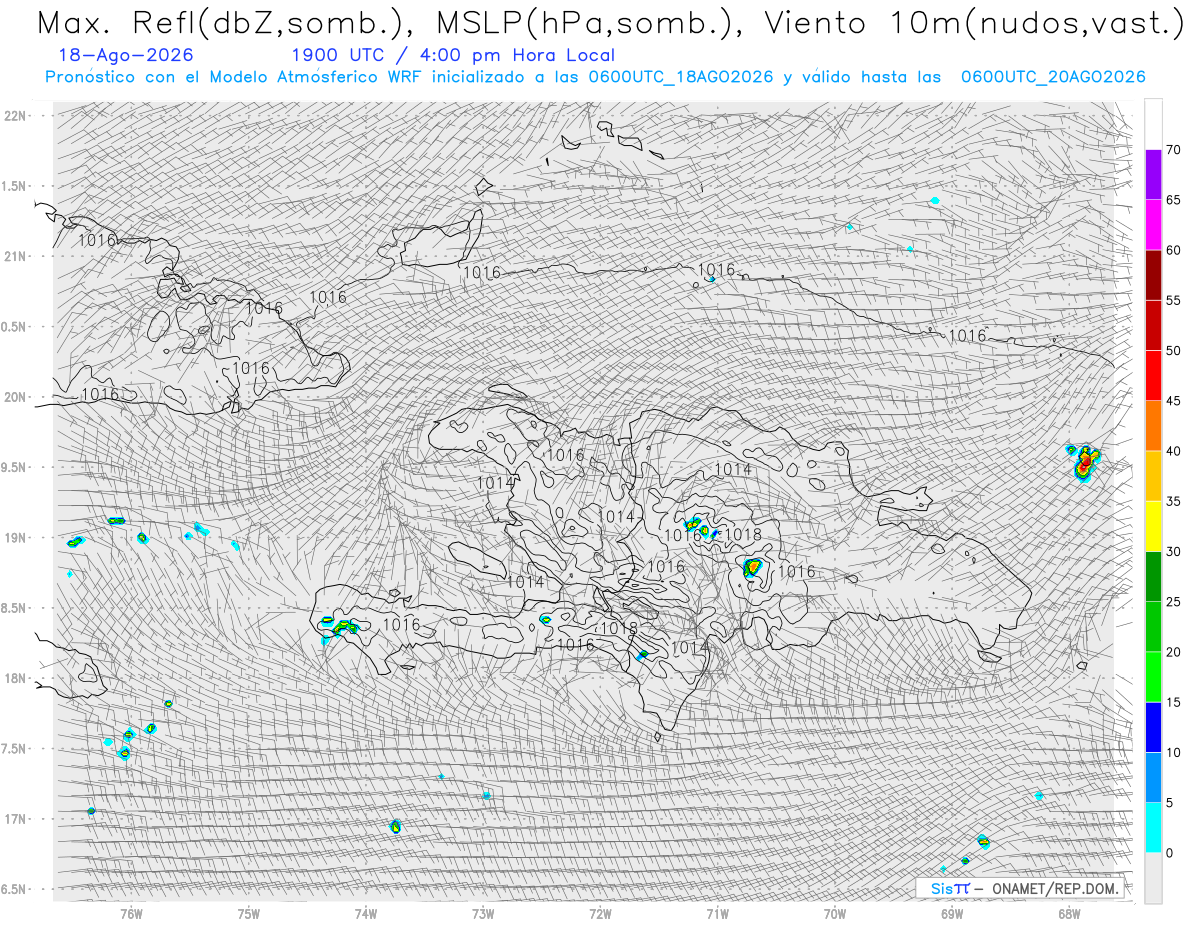This screenshot has height=927, width=1200.
Task: Select the yellow 30-35 dBZ colorbar segment
Action: tap(1153, 526)
